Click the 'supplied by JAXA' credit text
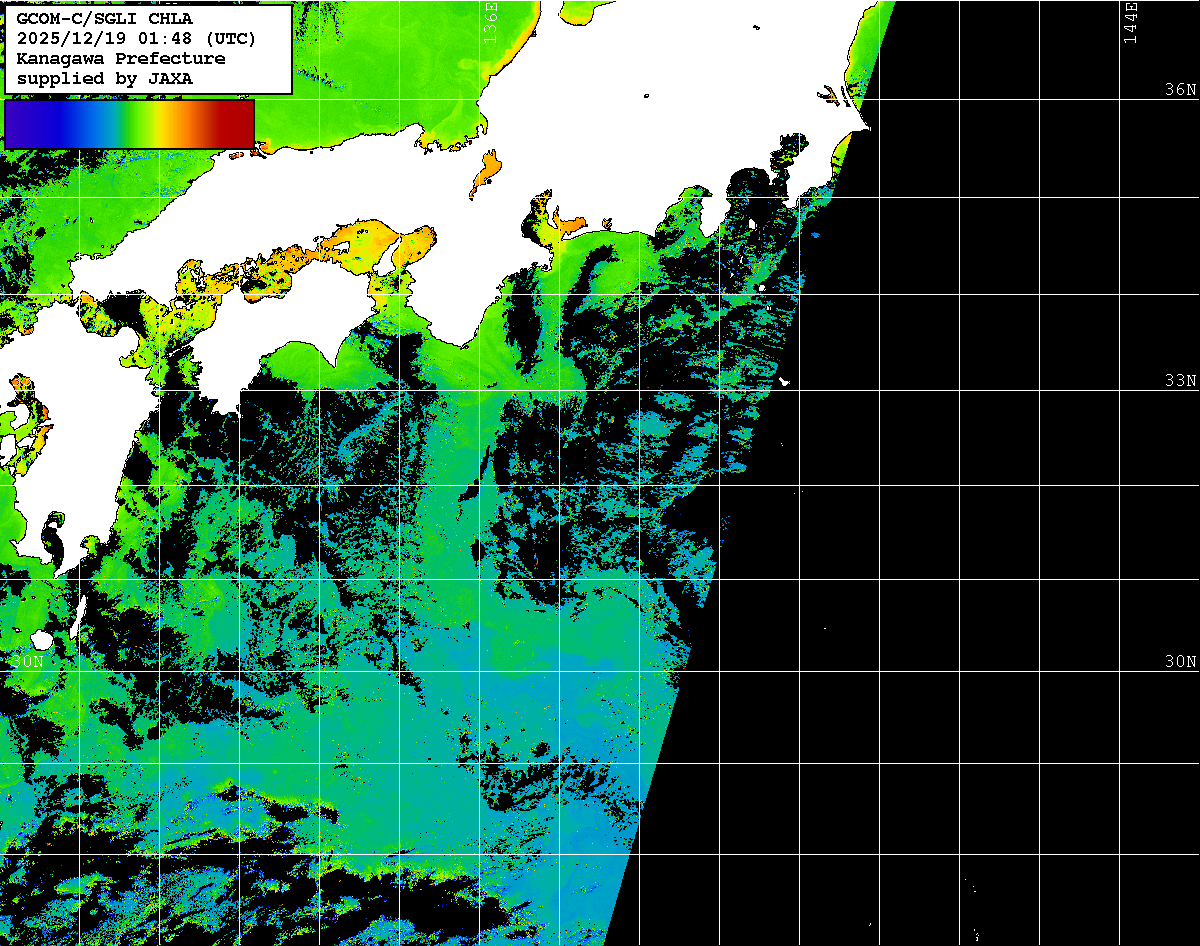 point(105,78)
